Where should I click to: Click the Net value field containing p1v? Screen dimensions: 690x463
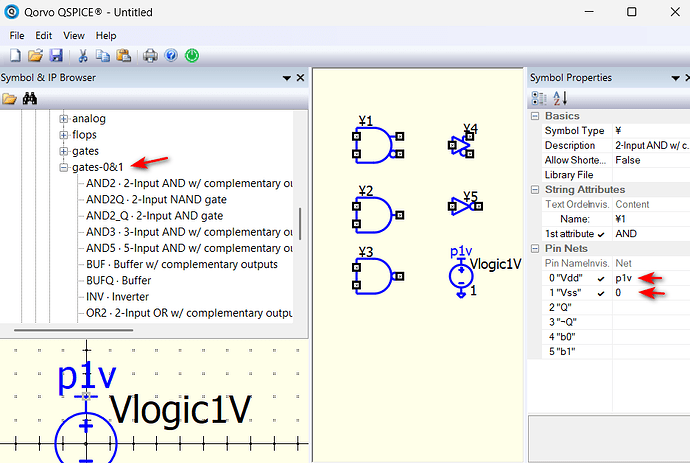tap(650, 277)
